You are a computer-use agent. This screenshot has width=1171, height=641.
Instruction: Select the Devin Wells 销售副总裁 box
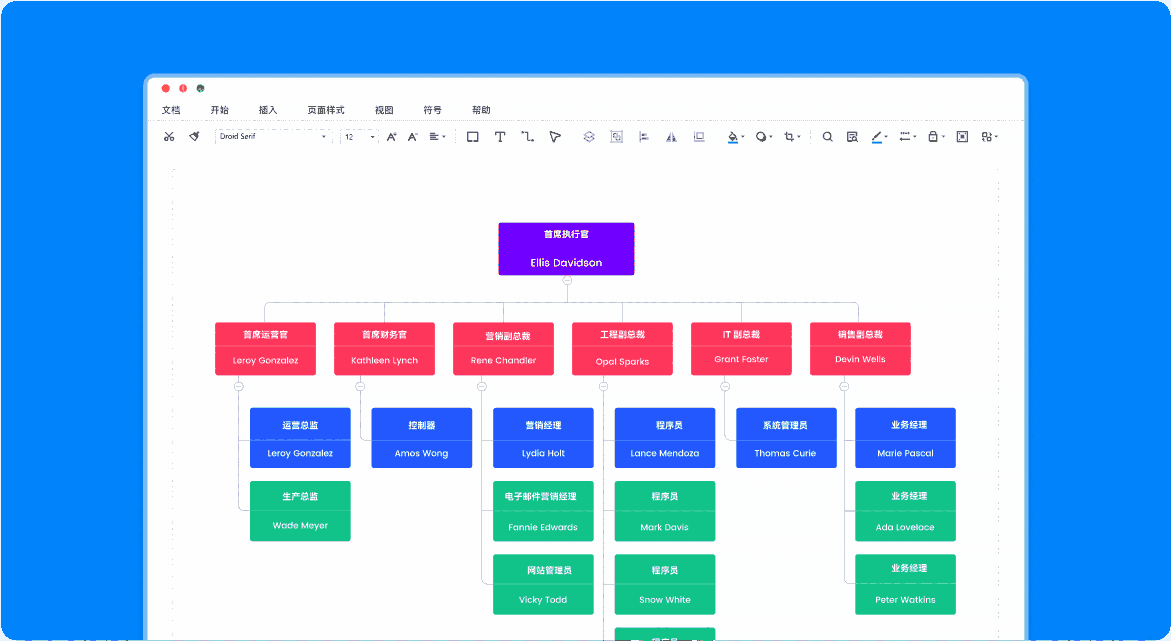pyautogui.click(x=860, y=349)
